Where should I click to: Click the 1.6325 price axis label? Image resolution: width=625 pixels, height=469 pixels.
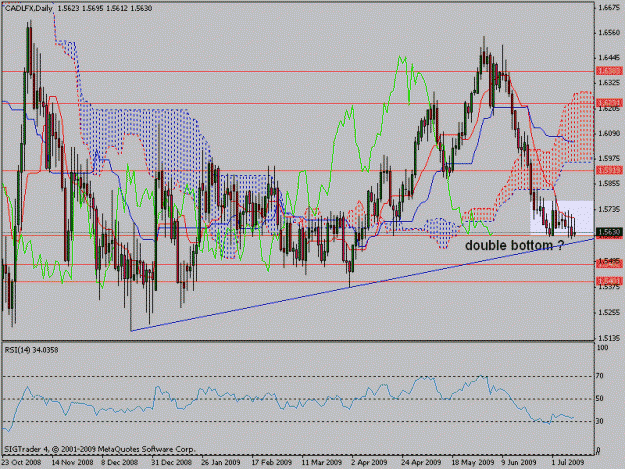point(609,83)
